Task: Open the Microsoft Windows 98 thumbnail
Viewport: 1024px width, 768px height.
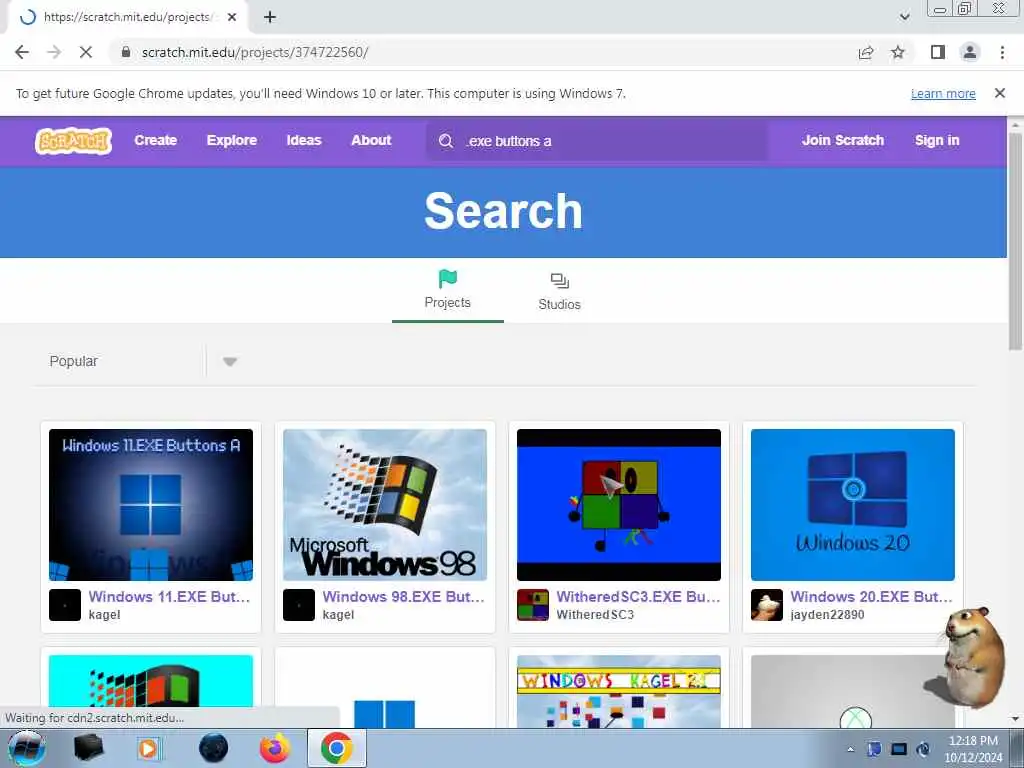Action: [385, 505]
